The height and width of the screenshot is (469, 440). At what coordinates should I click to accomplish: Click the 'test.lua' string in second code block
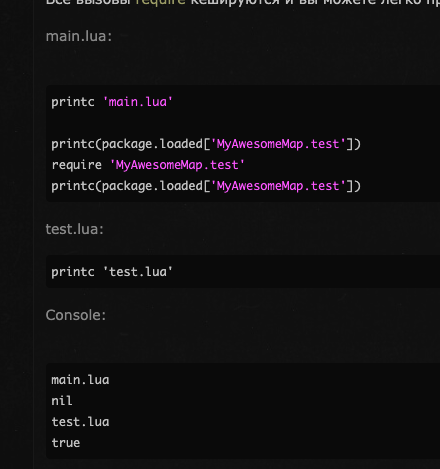point(138,272)
